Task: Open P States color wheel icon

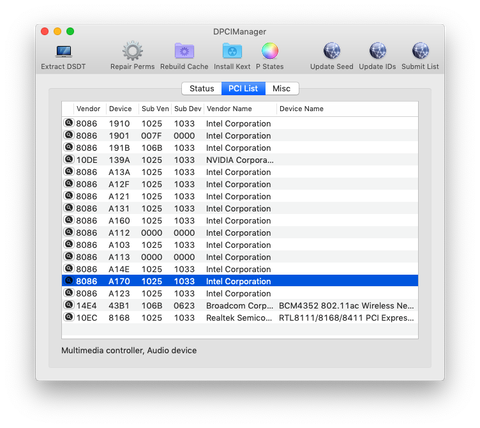Action: [x=270, y=51]
